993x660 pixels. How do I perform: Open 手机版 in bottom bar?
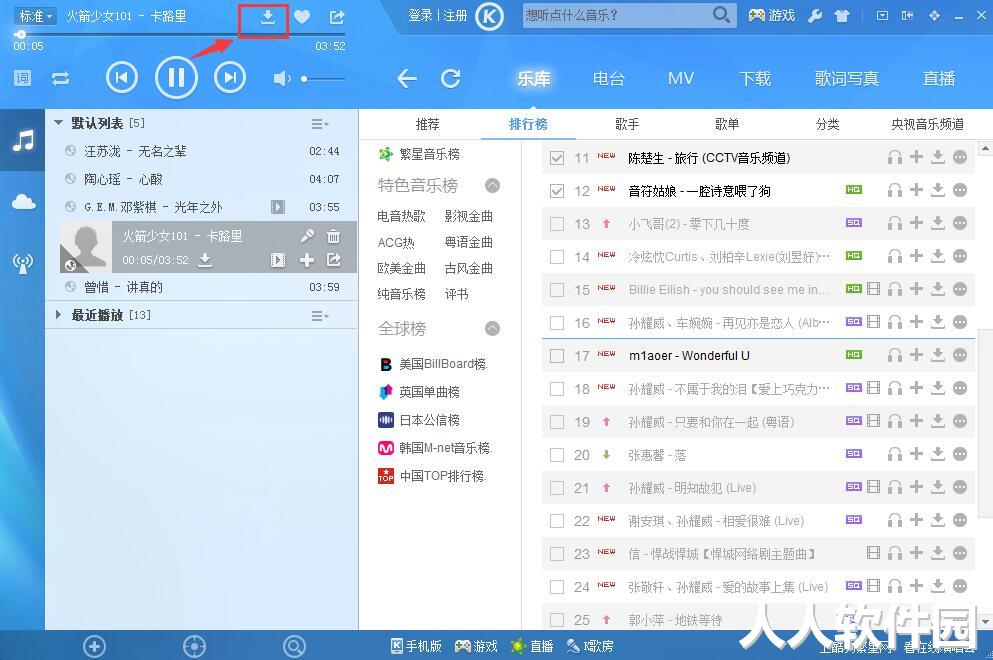[x=416, y=646]
